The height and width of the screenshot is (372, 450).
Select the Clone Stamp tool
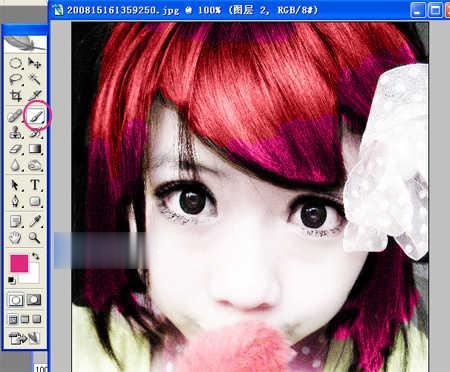click(x=15, y=133)
